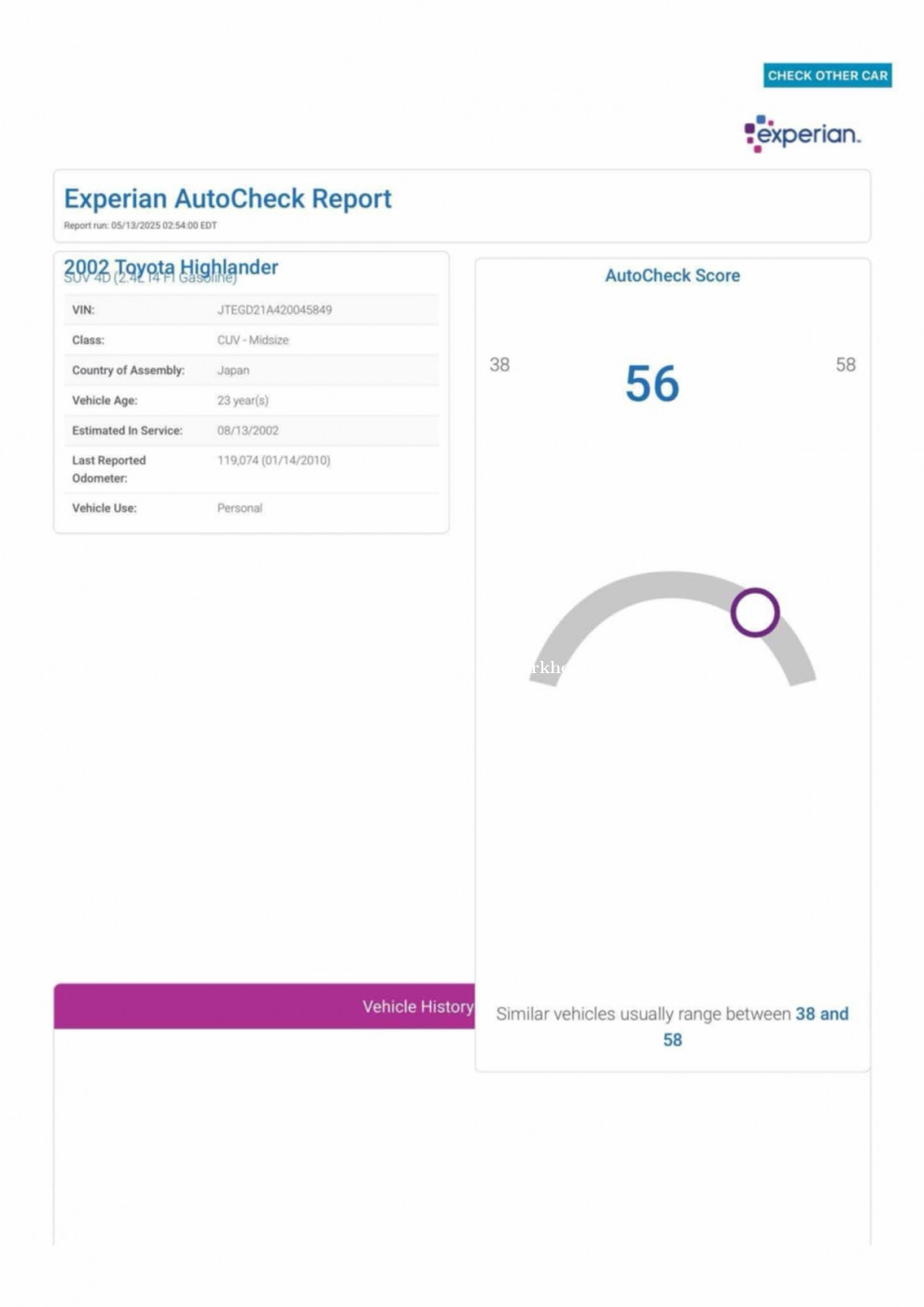Click the Estimated In Service: label
The image size is (924, 1307).
point(127,430)
